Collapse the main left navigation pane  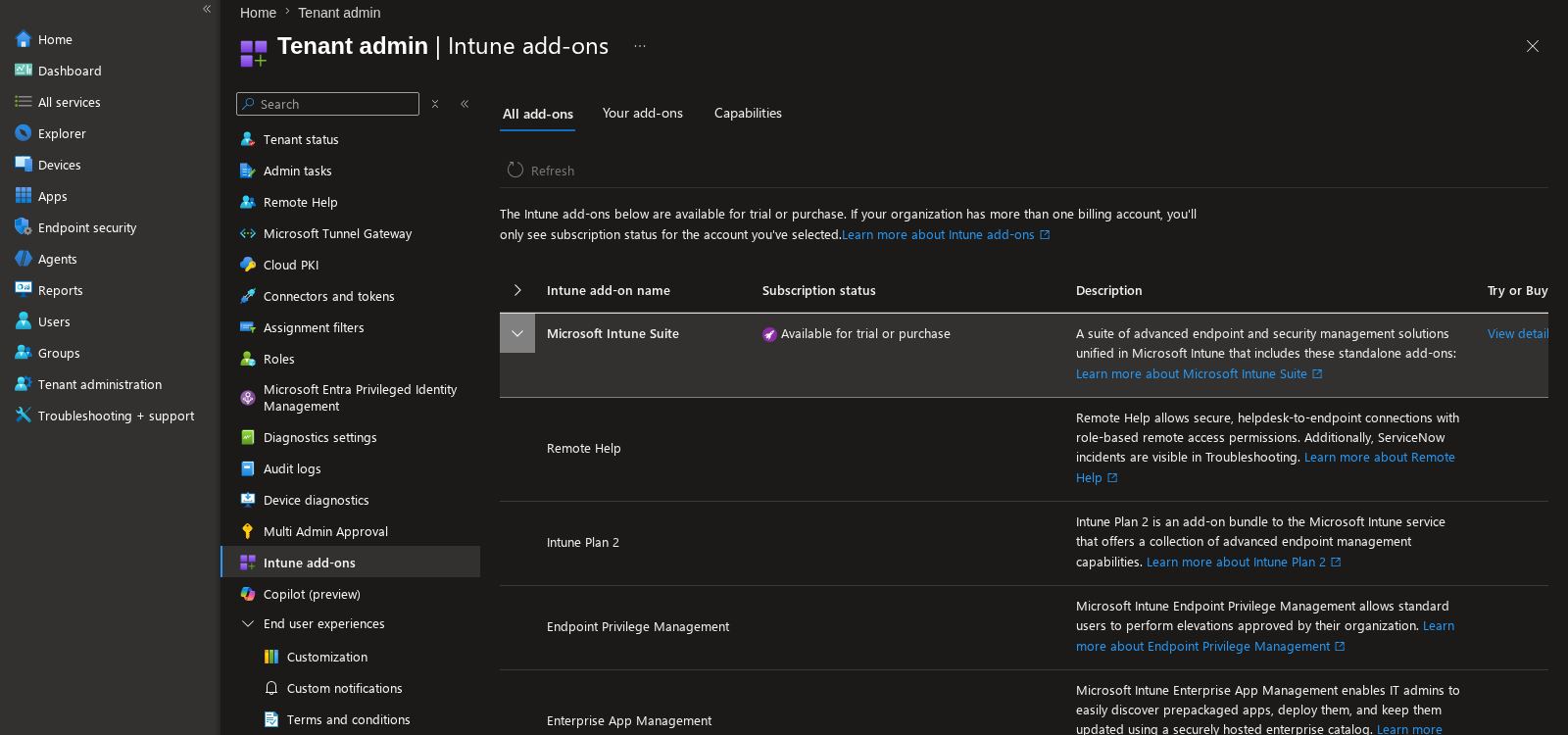click(207, 9)
